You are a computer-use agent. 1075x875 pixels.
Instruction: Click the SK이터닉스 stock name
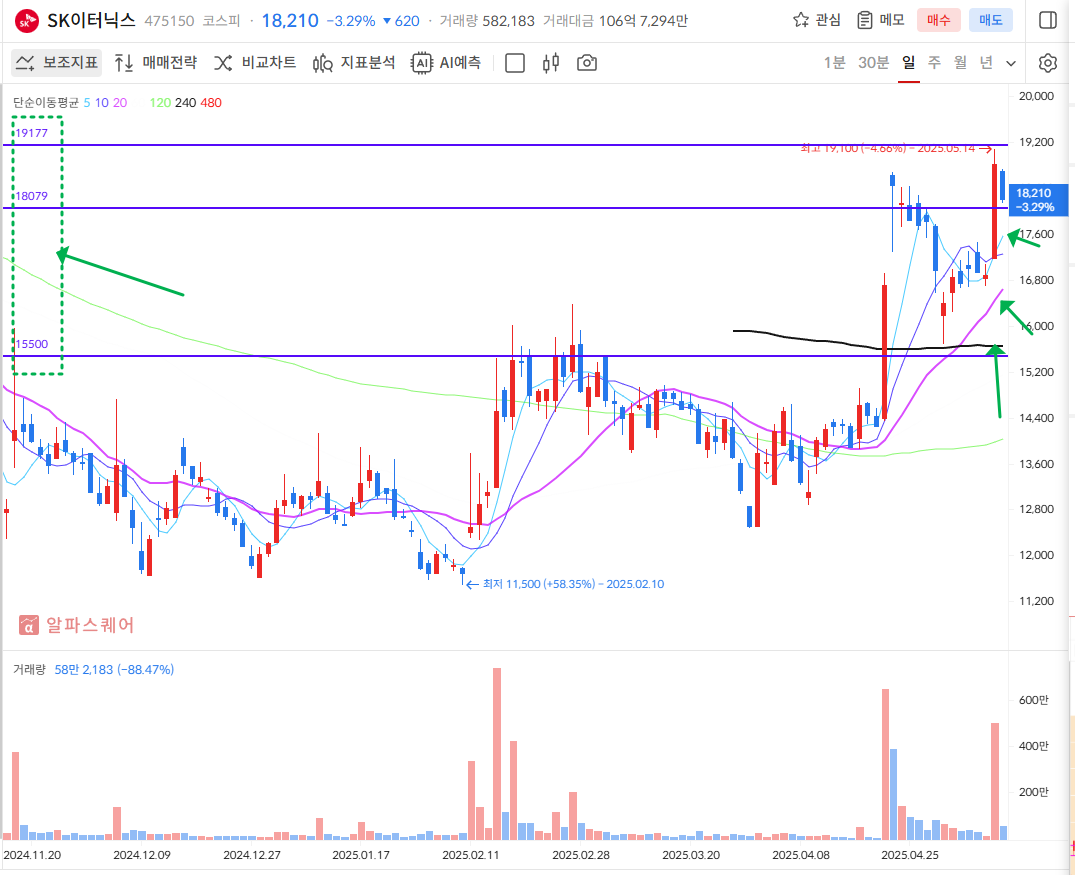point(91,21)
